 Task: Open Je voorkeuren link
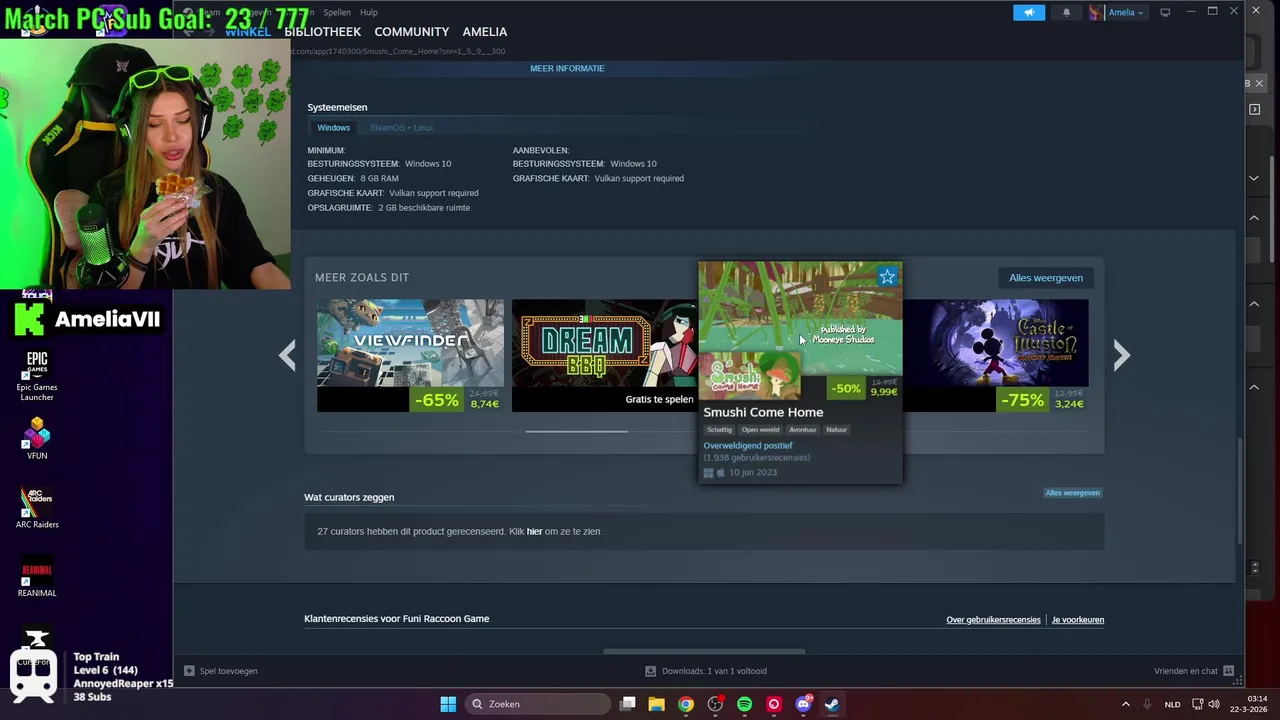(1078, 620)
